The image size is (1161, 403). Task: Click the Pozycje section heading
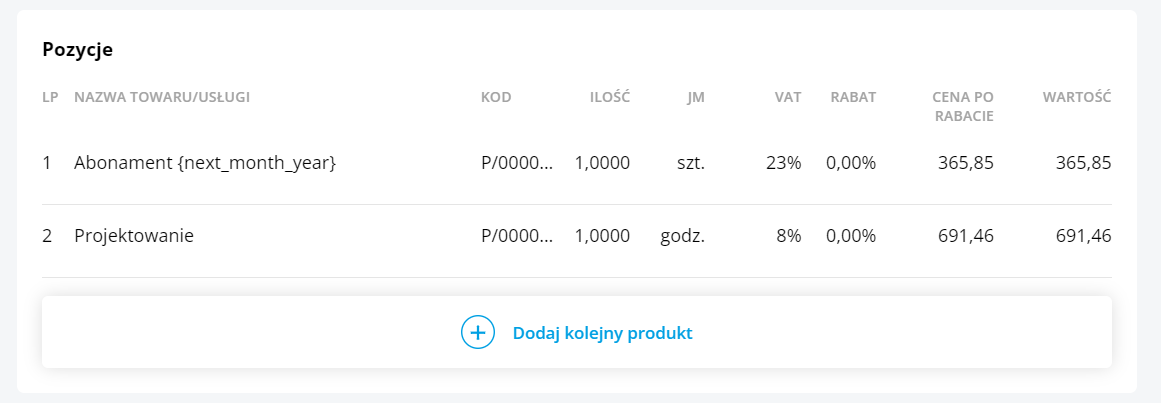(x=77, y=50)
